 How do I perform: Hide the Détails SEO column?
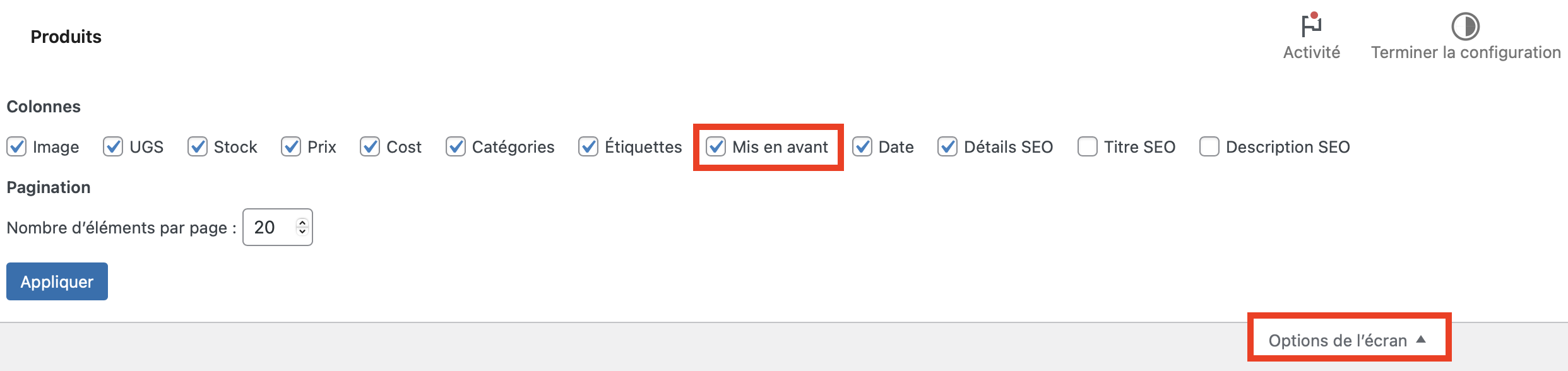coord(947,146)
